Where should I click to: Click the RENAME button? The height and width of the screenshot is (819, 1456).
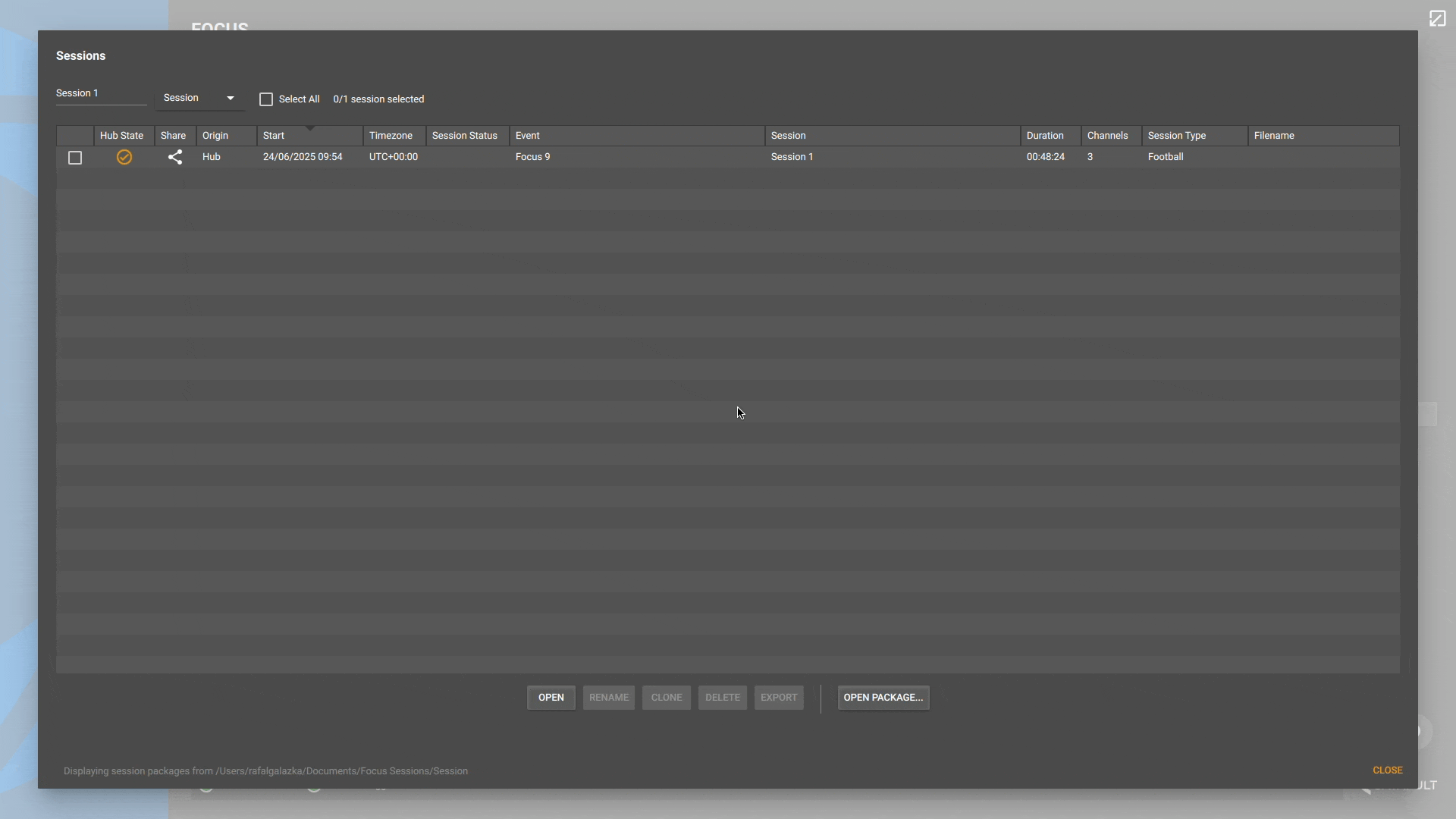pyautogui.click(x=609, y=698)
